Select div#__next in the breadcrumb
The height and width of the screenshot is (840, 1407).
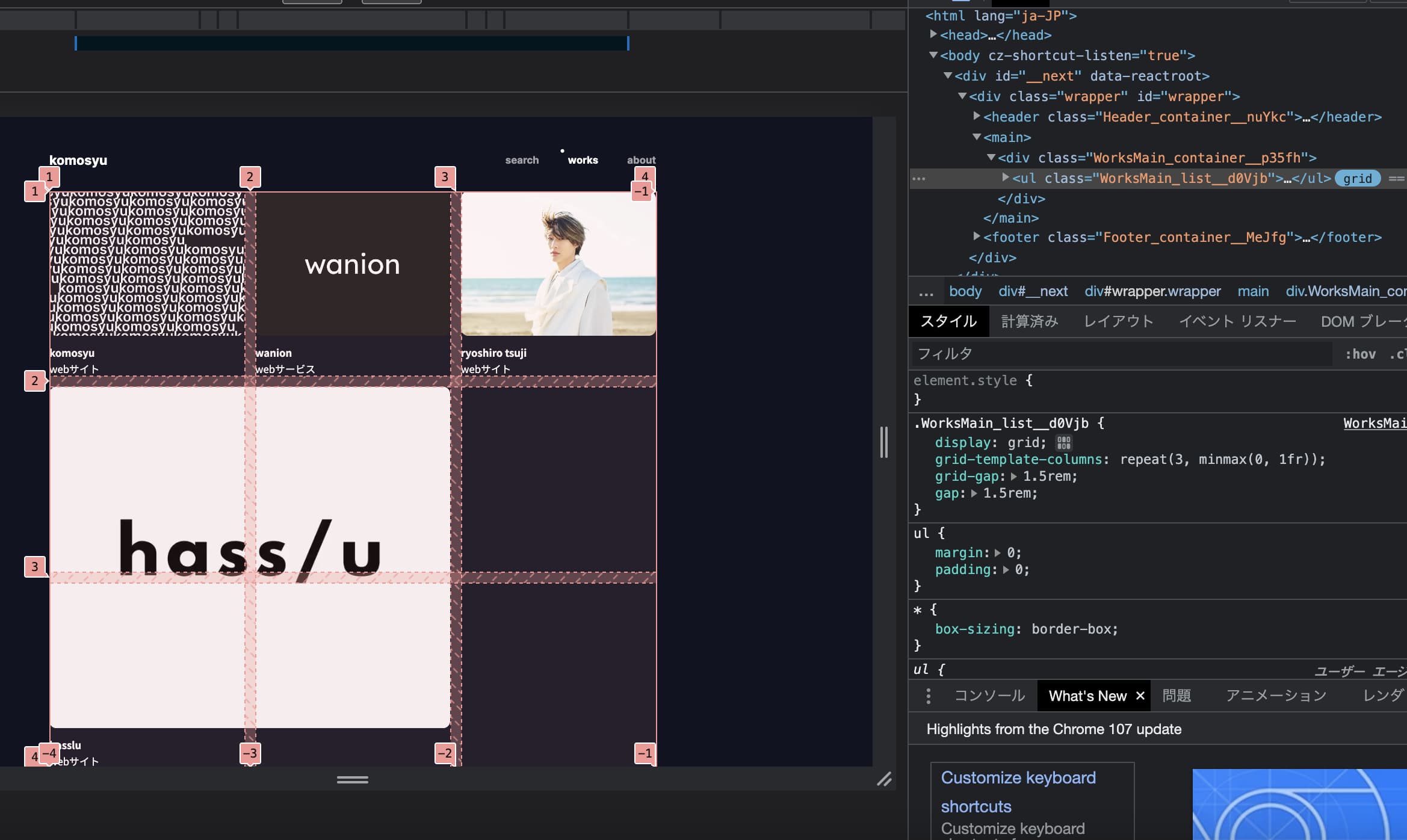1033,292
